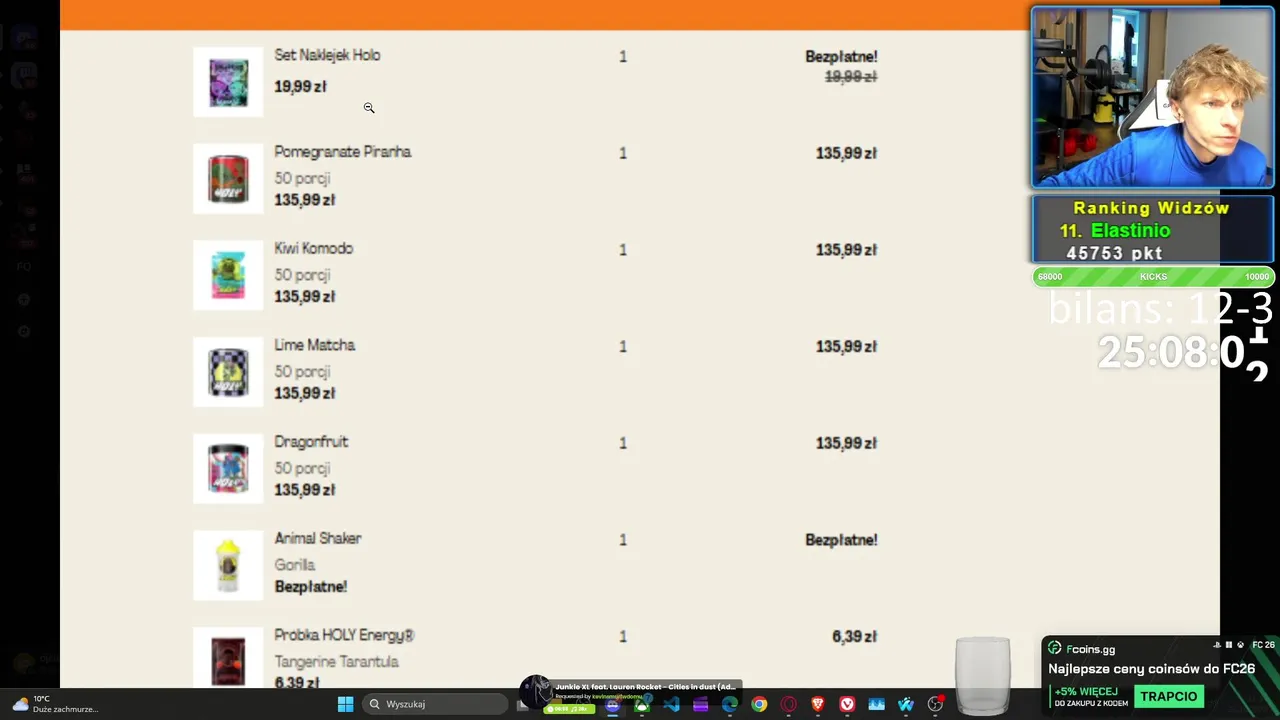Click the Animal Shaker product name
Image resolution: width=1280 pixels, height=720 pixels.
[x=318, y=538]
